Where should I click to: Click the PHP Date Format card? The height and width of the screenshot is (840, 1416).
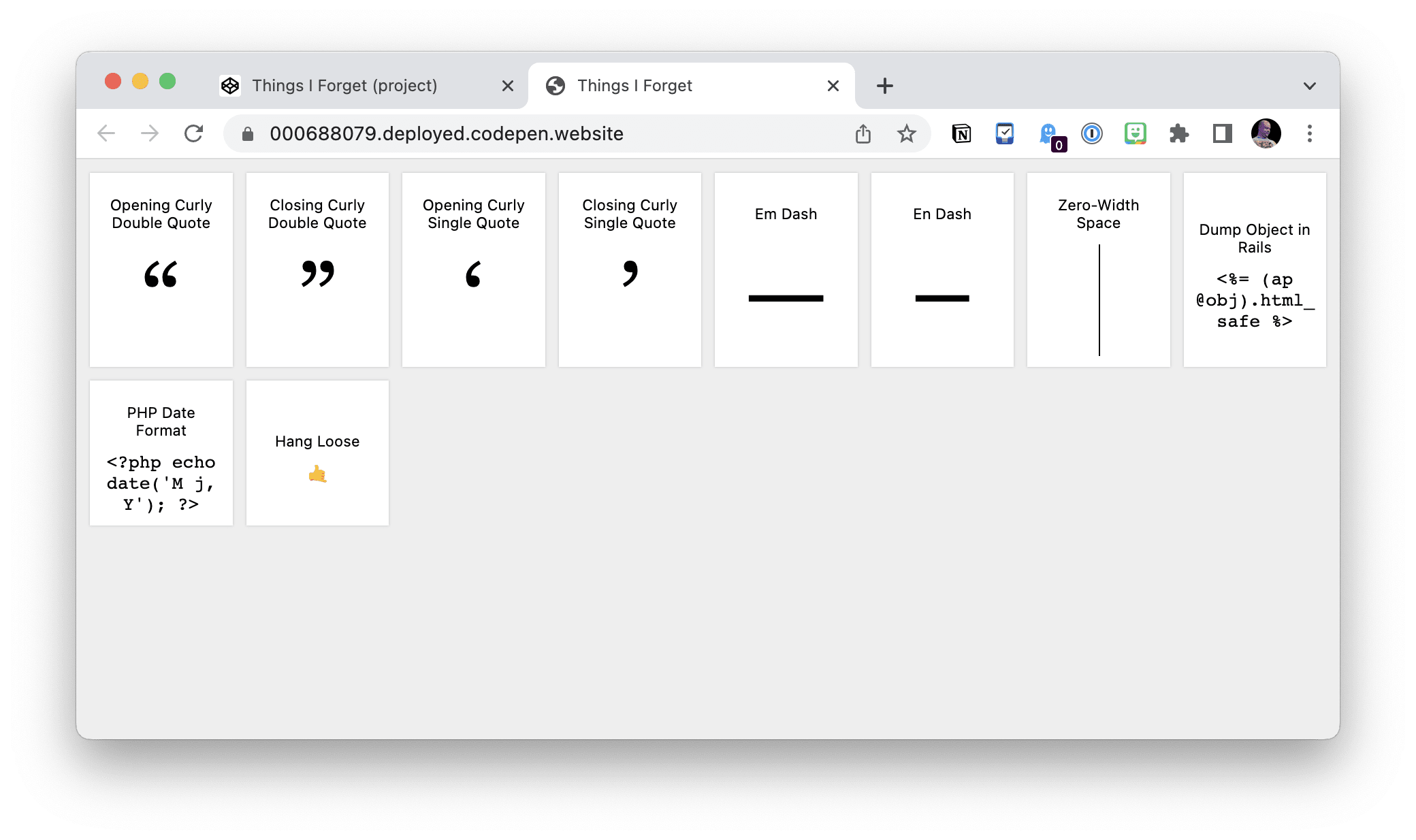[x=161, y=453]
